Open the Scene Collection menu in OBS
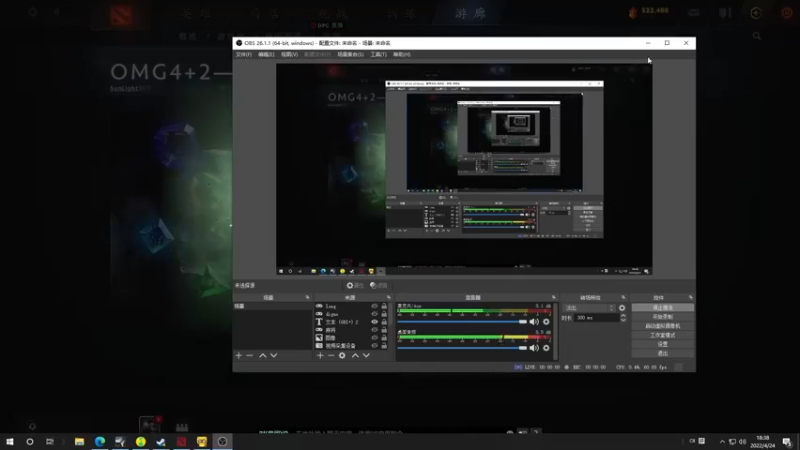The width and height of the screenshot is (800, 450). coord(351,55)
